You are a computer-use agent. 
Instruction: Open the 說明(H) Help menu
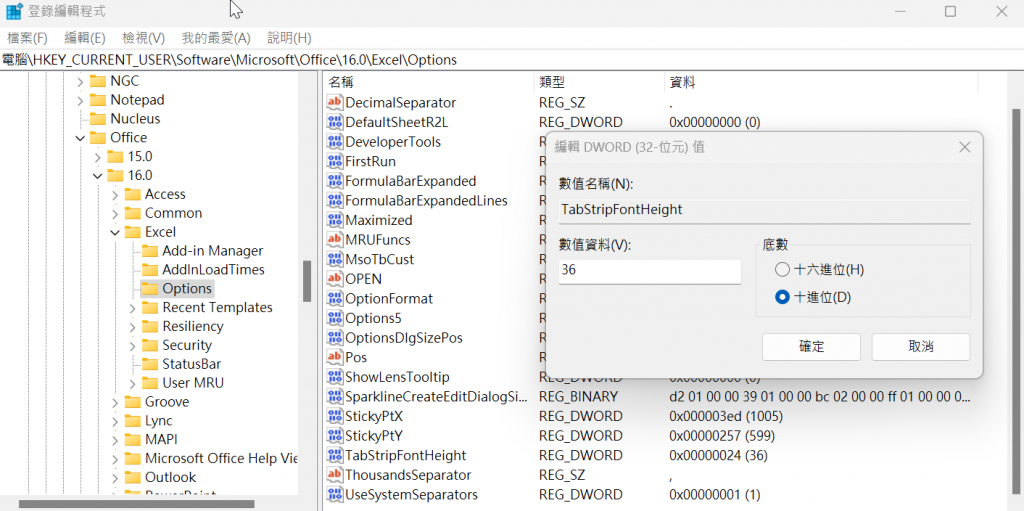(289, 38)
